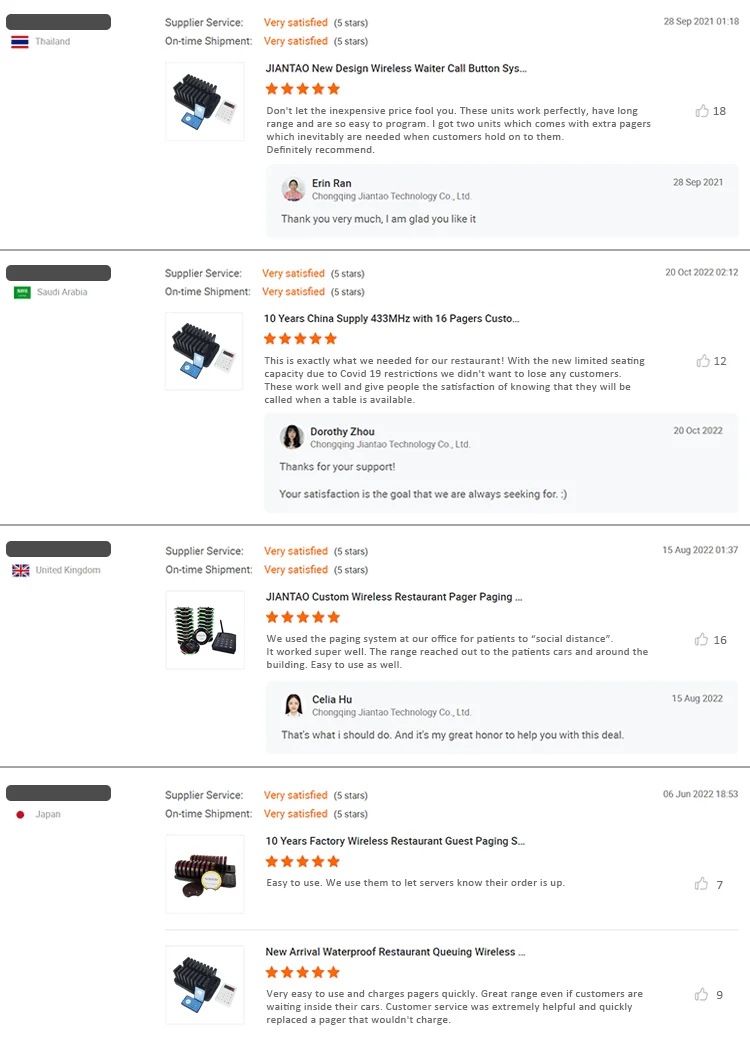Click the Thailand flag icon
This screenshot has height=1048, width=750.
19,42
